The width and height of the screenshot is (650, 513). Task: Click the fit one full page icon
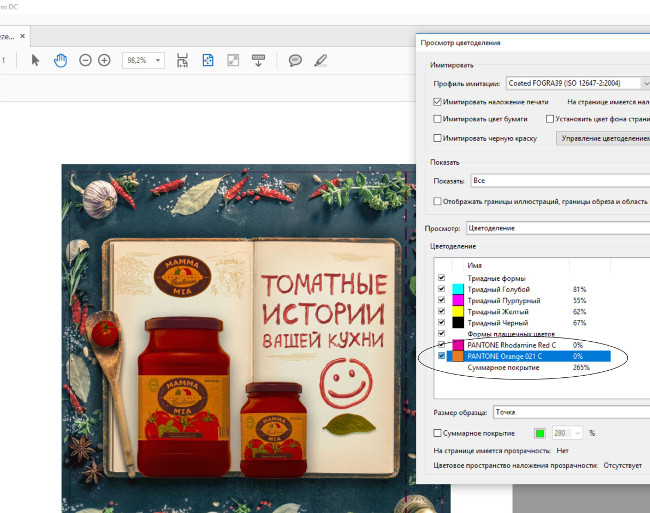tap(208, 61)
